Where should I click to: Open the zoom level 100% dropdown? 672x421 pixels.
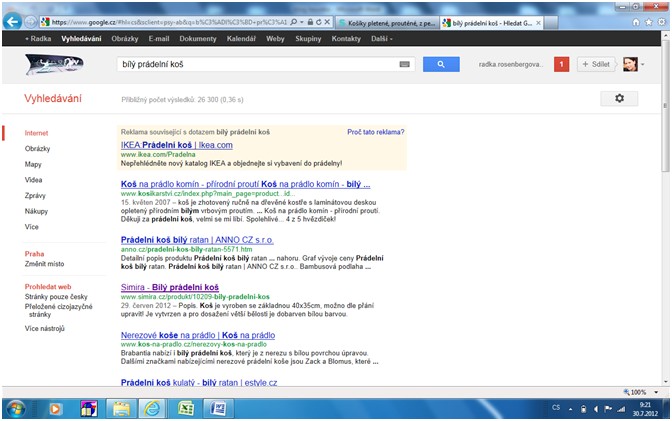[656, 392]
